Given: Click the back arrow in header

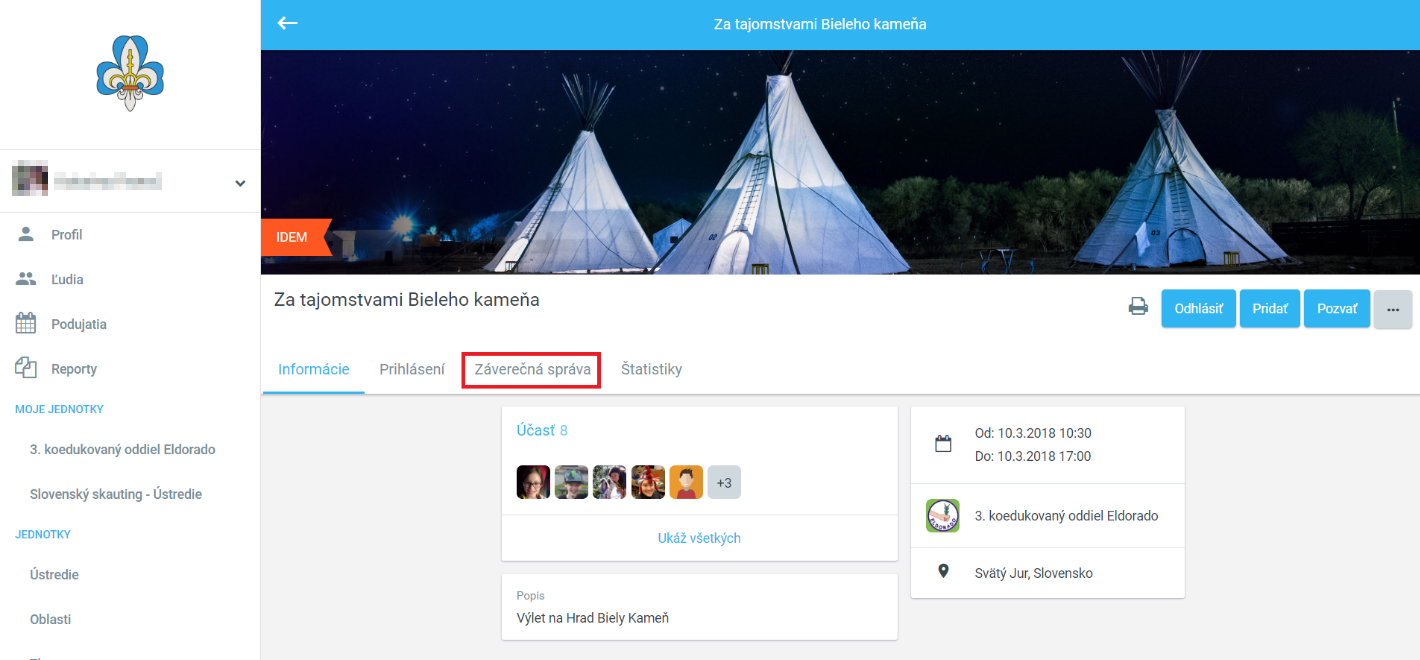Looking at the screenshot, I should click(x=288, y=23).
